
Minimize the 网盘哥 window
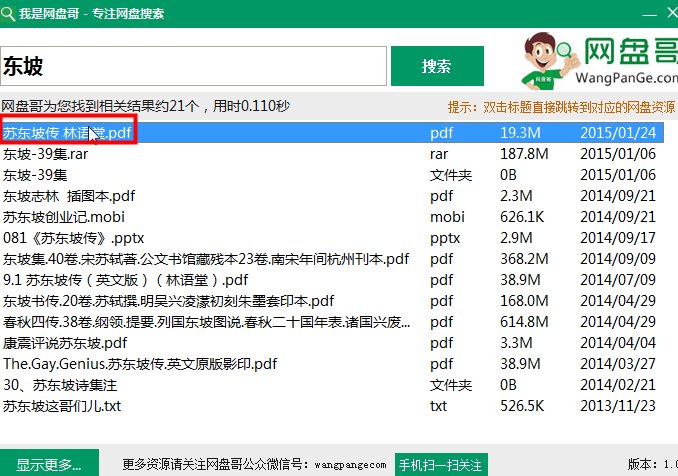pyautogui.click(x=649, y=14)
